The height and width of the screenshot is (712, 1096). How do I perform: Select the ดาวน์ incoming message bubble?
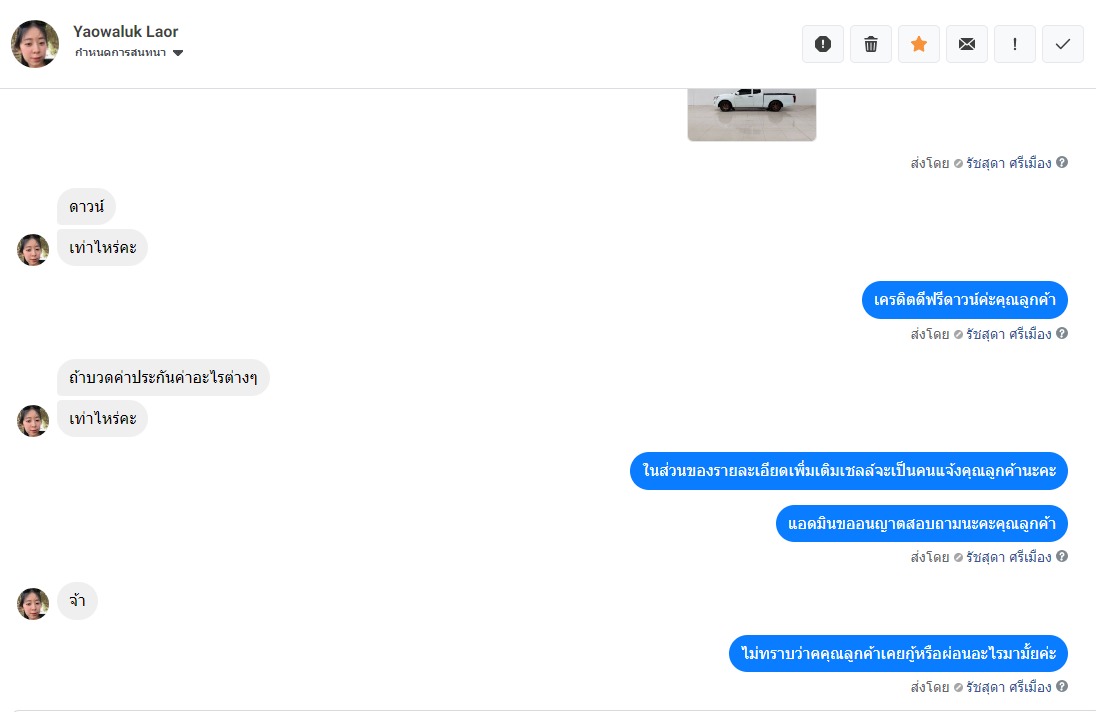coord(87,207)
